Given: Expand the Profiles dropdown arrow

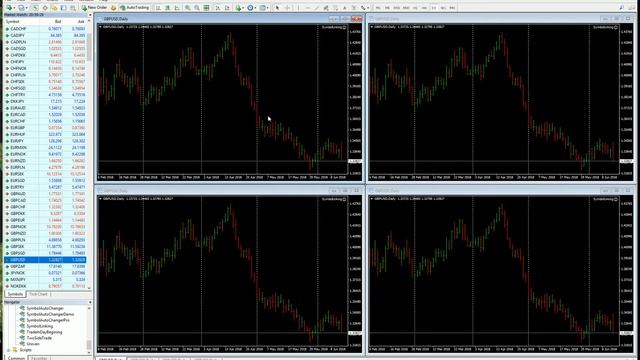Looking at the screenshot, I should [x=27, y=8].
